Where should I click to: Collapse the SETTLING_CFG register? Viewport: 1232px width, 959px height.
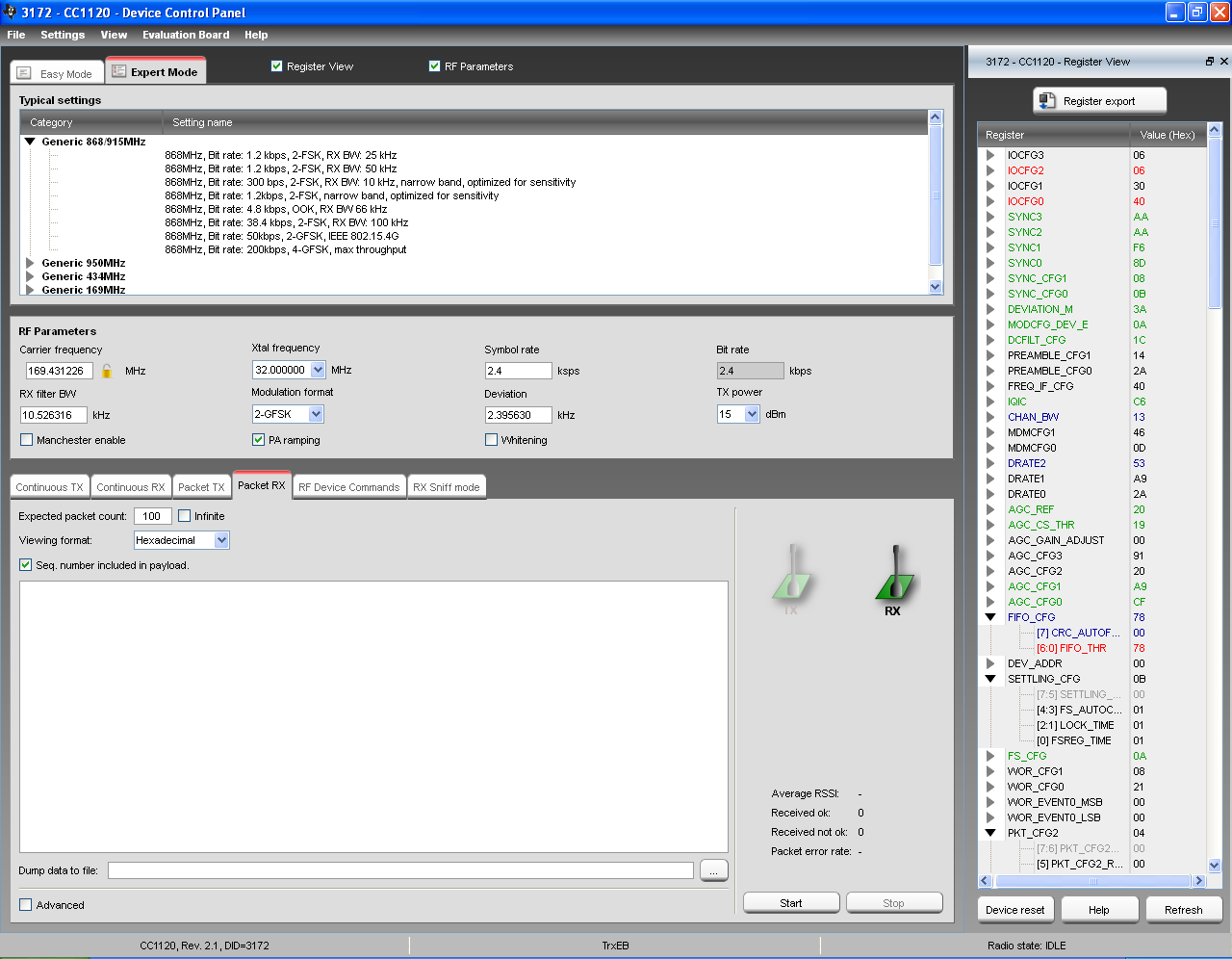pos(990,679)
